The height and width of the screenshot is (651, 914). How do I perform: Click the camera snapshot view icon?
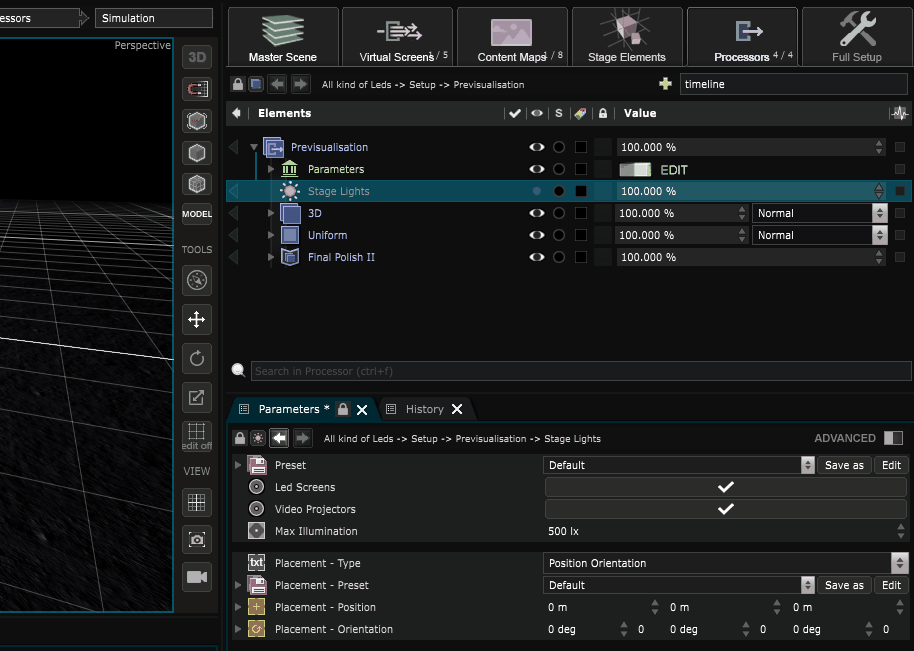click(x=196, y=540)
